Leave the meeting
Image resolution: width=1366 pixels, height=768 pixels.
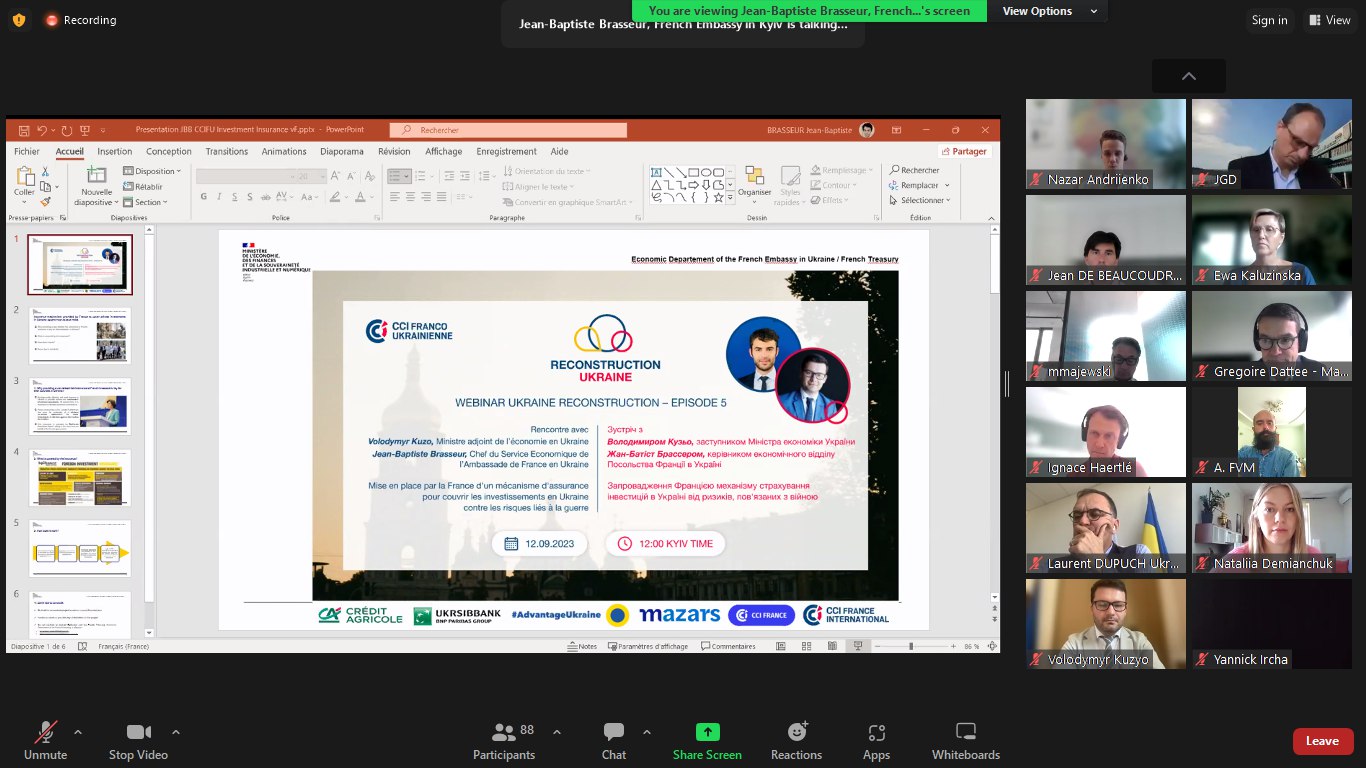coord(1322,741)
